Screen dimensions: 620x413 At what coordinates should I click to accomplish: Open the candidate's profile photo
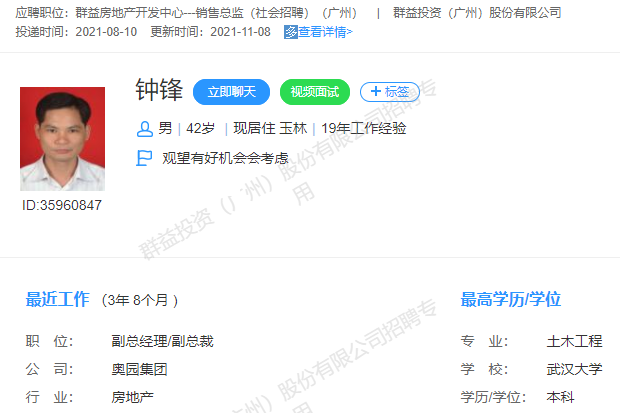coord(62,139)
